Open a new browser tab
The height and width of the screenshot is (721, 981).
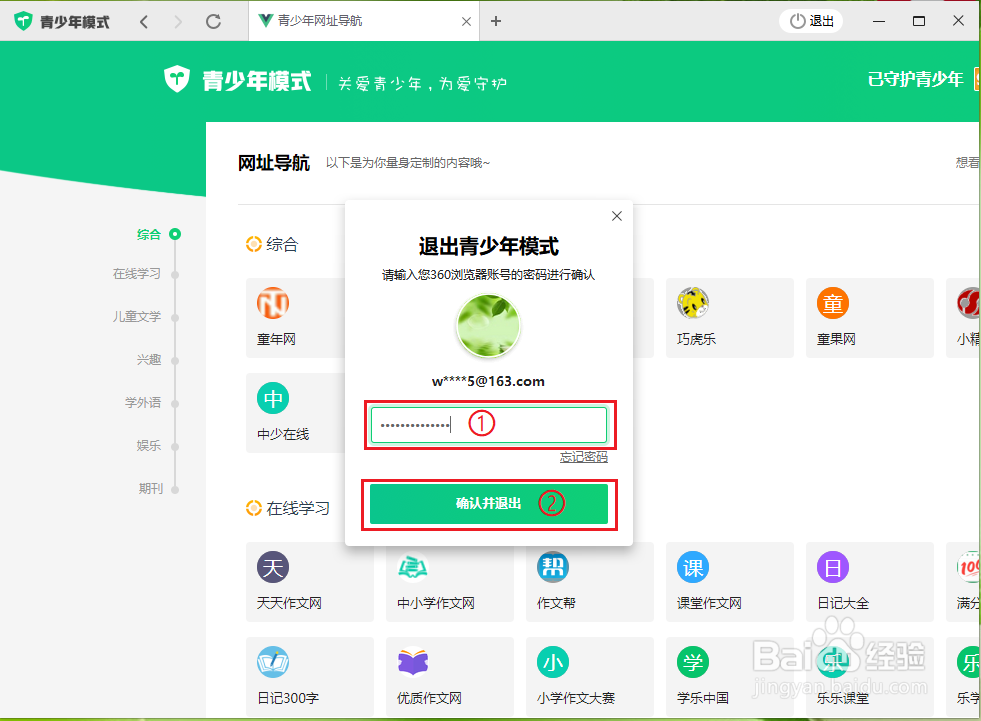pyautogui.click(x=496, y=20)
